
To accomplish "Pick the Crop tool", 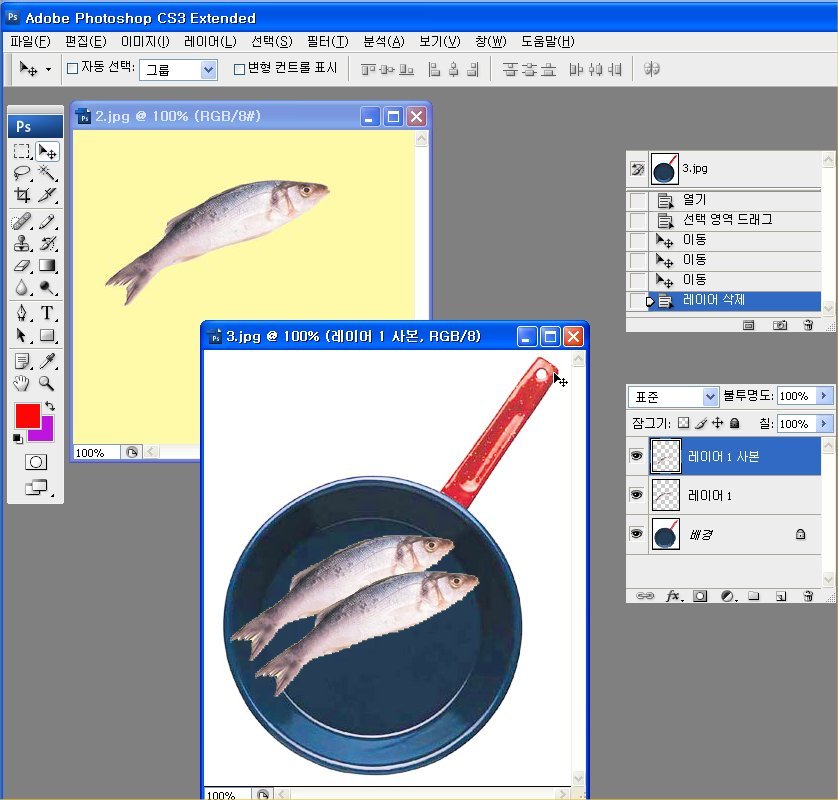I will point(22,196).
